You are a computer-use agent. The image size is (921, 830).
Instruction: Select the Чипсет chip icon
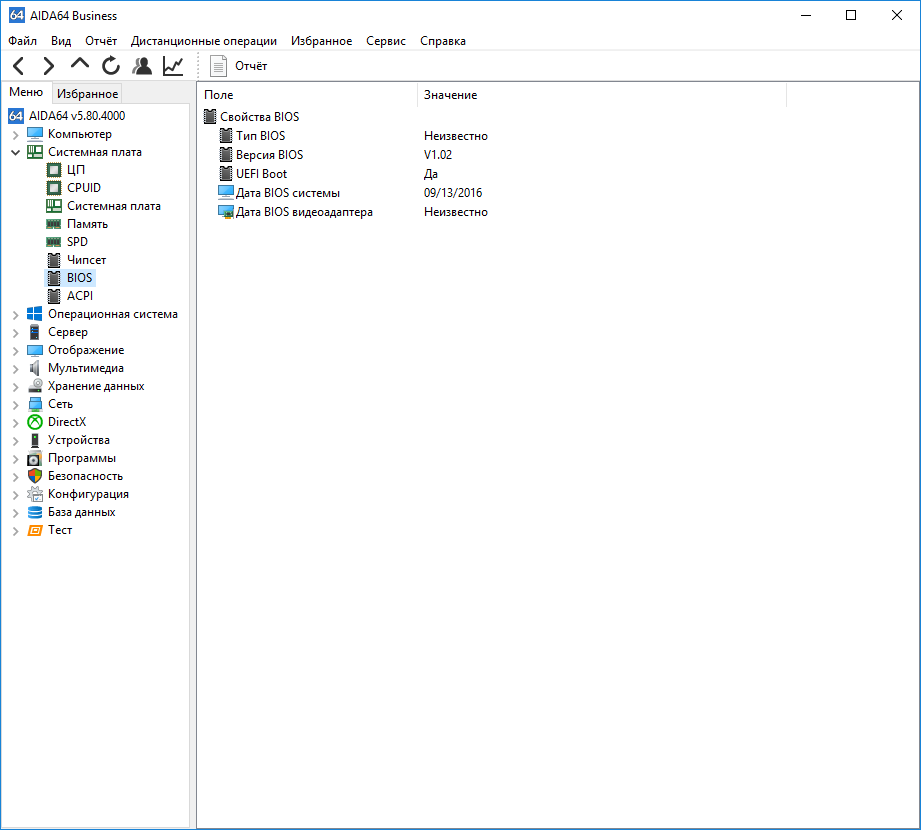53,260
